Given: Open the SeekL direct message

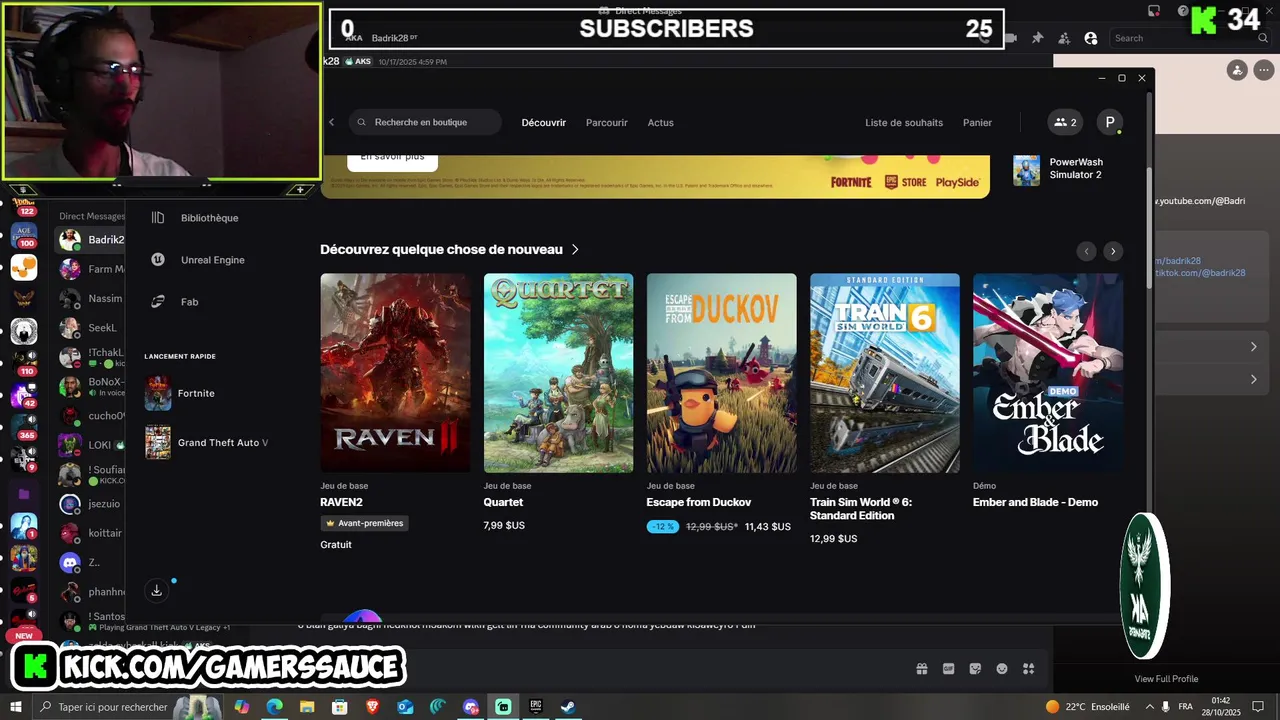Looking at the screenshot, I should pyautogui.click(x=90, y=328).
